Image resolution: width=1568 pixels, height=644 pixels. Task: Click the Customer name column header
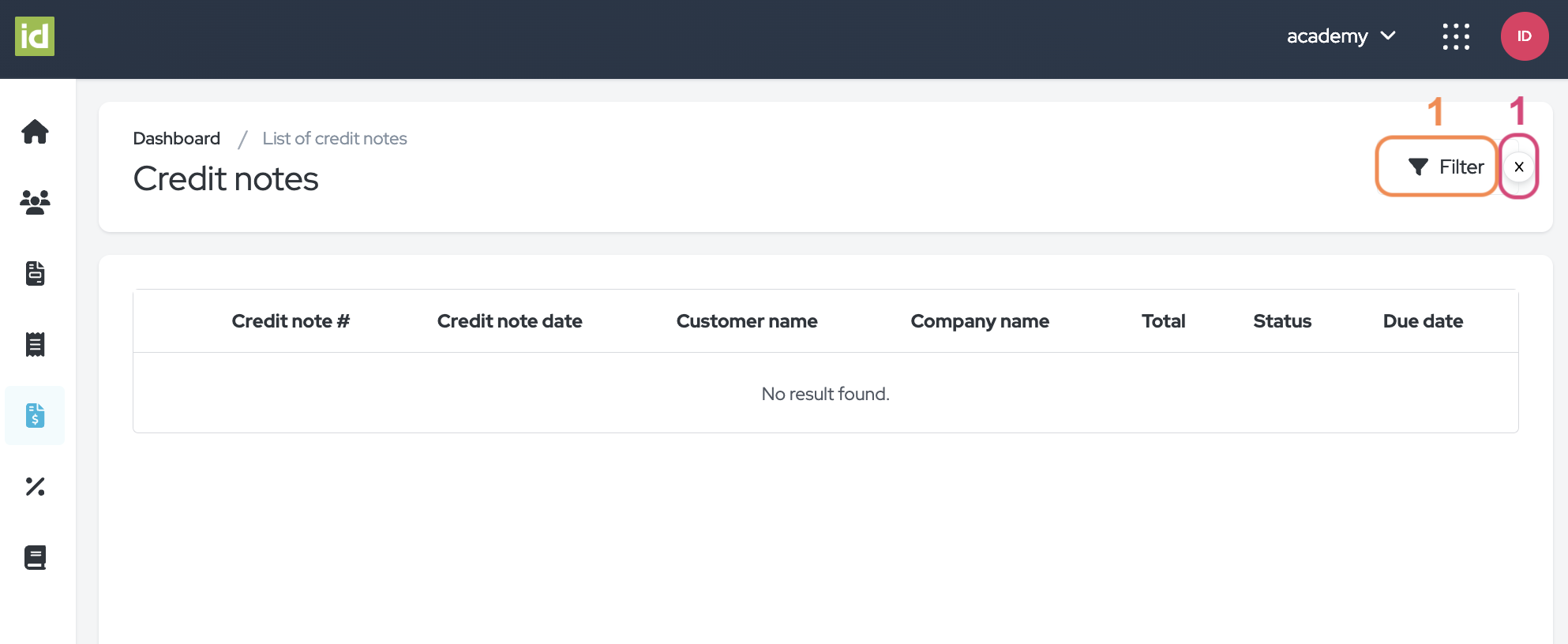click(x=746, y=321)
